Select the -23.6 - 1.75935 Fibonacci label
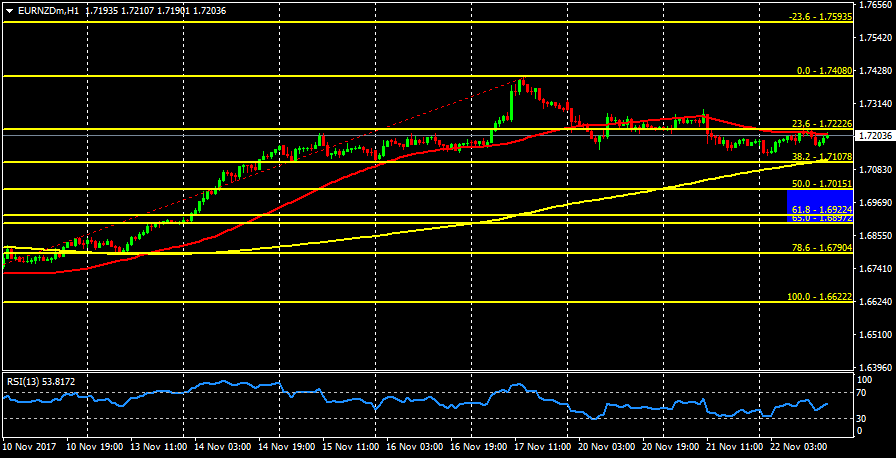Viewport: 896px width, 458px height. coord(820,17)
